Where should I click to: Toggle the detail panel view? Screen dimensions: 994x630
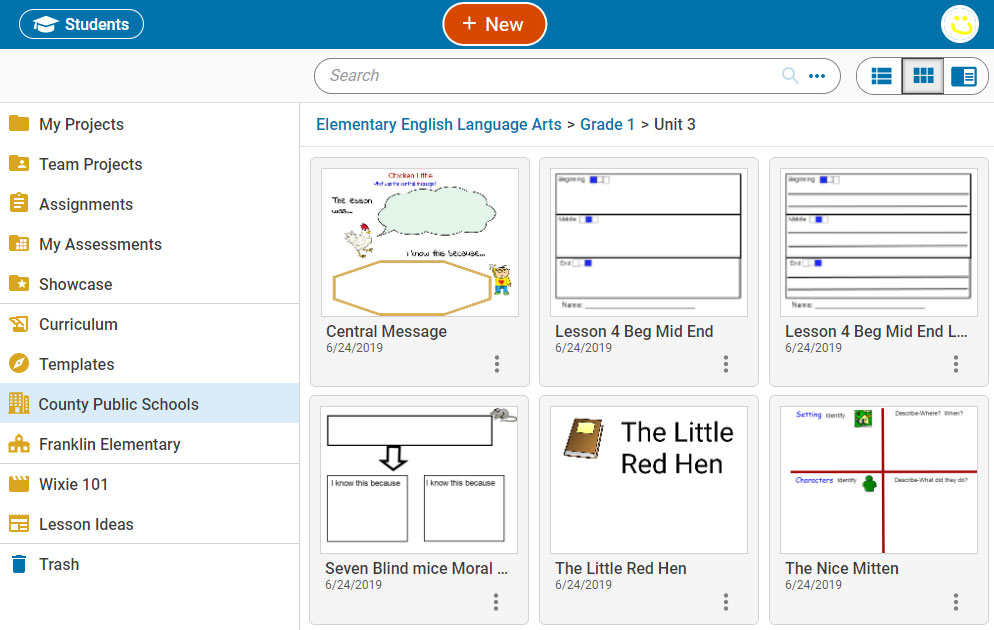pyautogui.click(x=964, y=76)
